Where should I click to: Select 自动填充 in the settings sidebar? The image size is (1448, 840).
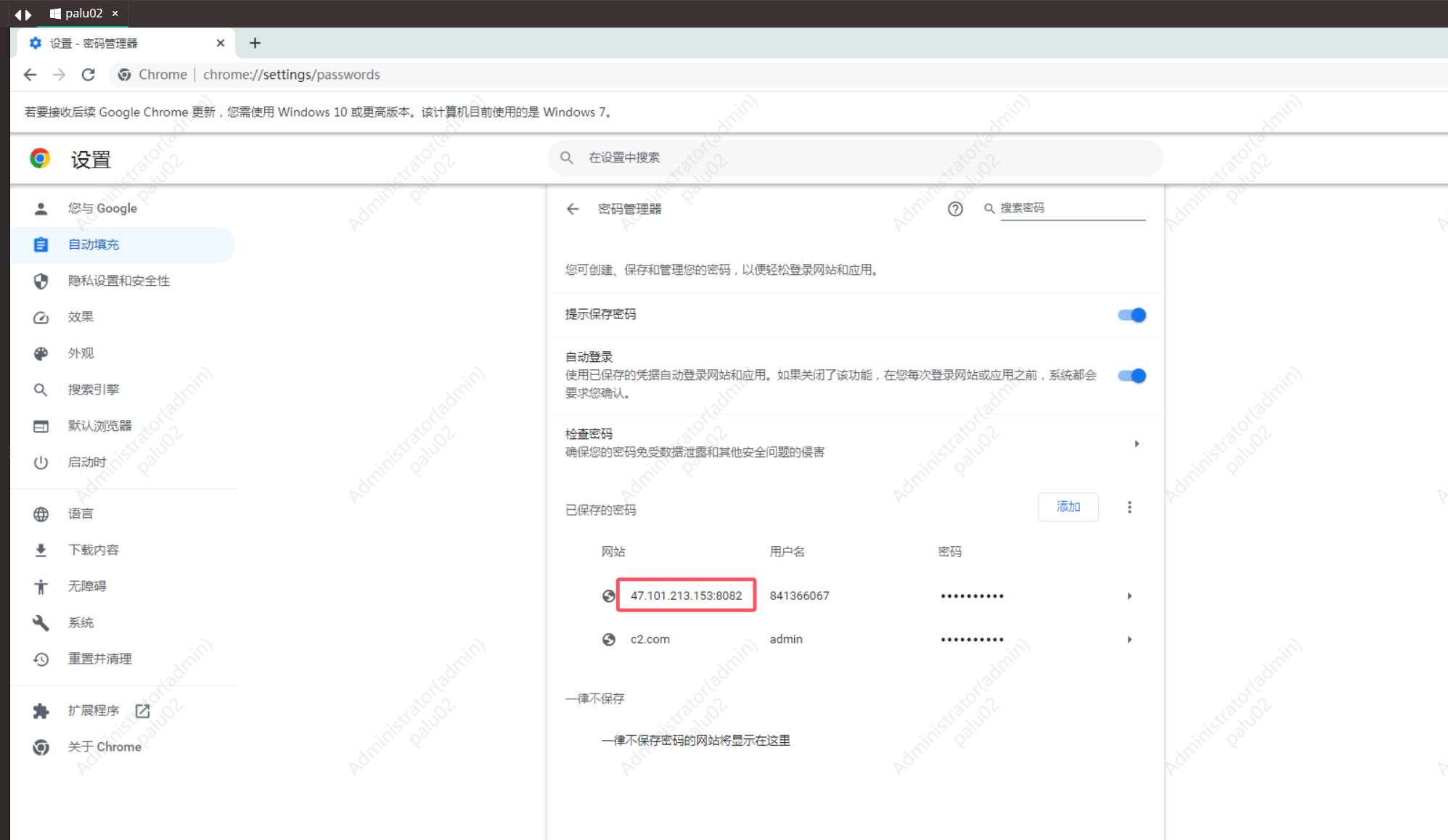pyautogui.click(x=94, y=244)
